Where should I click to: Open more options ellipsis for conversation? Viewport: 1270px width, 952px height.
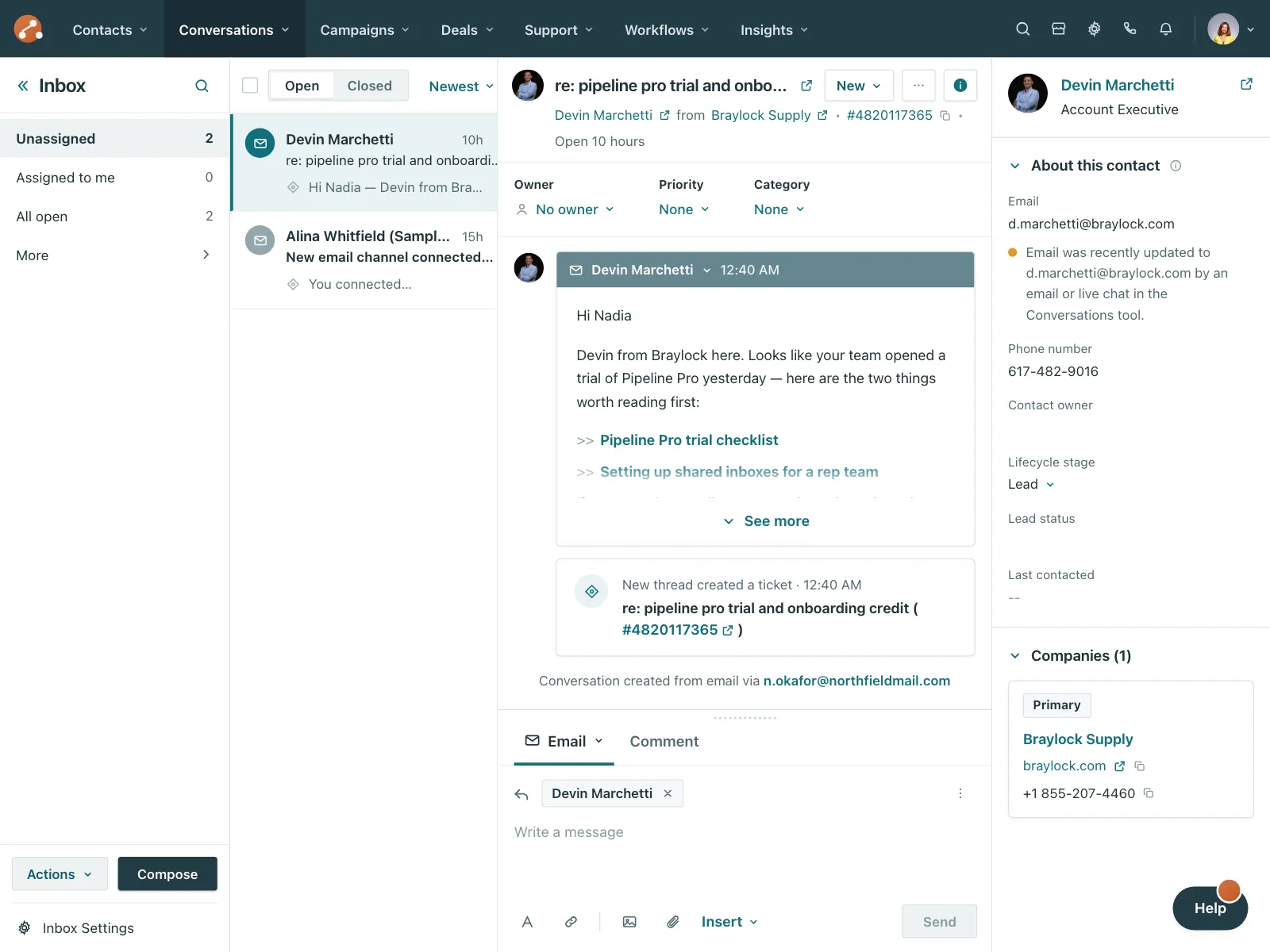point(918,86)
